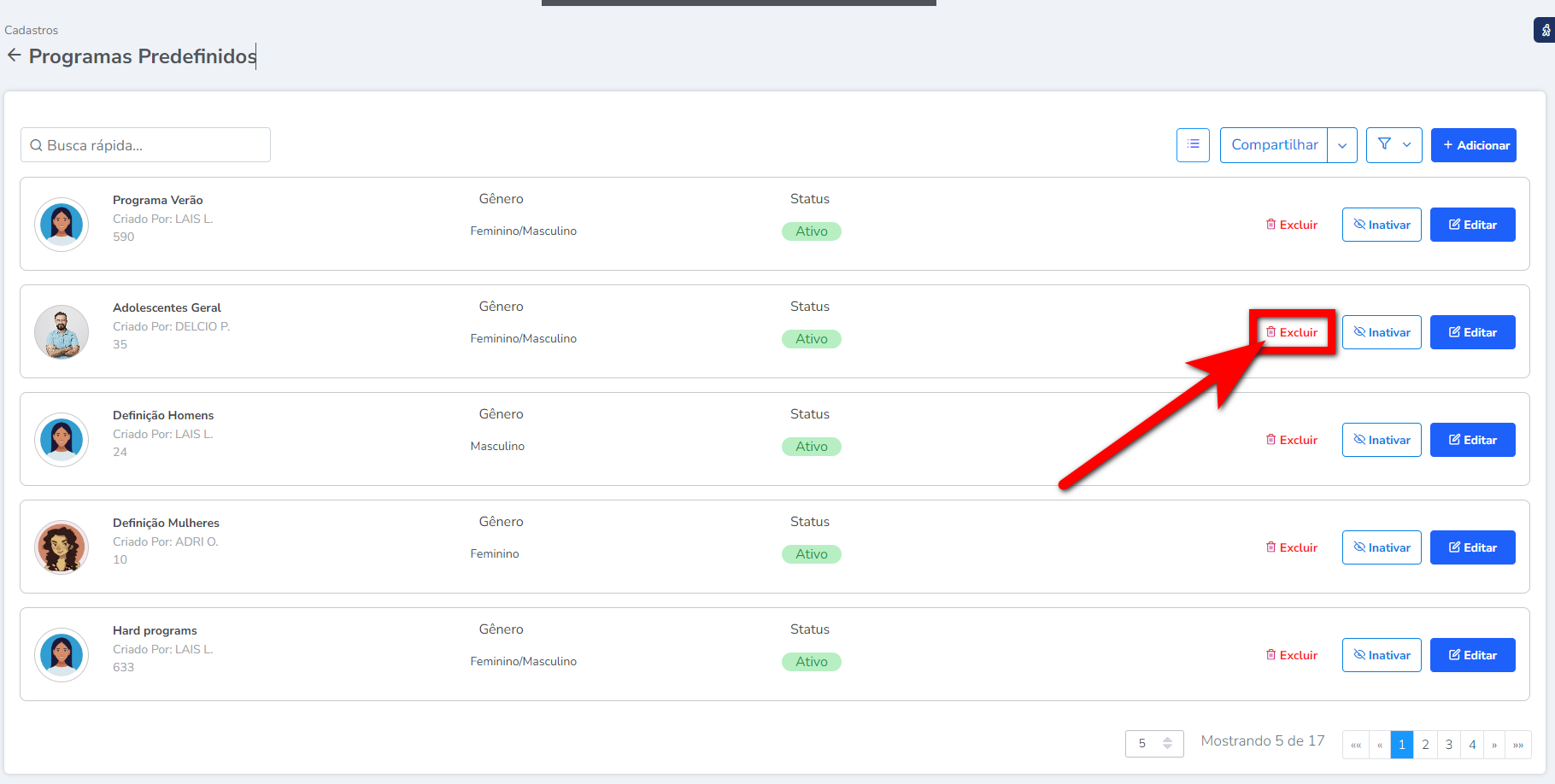The height and width of the screenshot is (784, 1555).
Task: Inactivate the Hard programs entry
Action: click(x=1382, y=655)
